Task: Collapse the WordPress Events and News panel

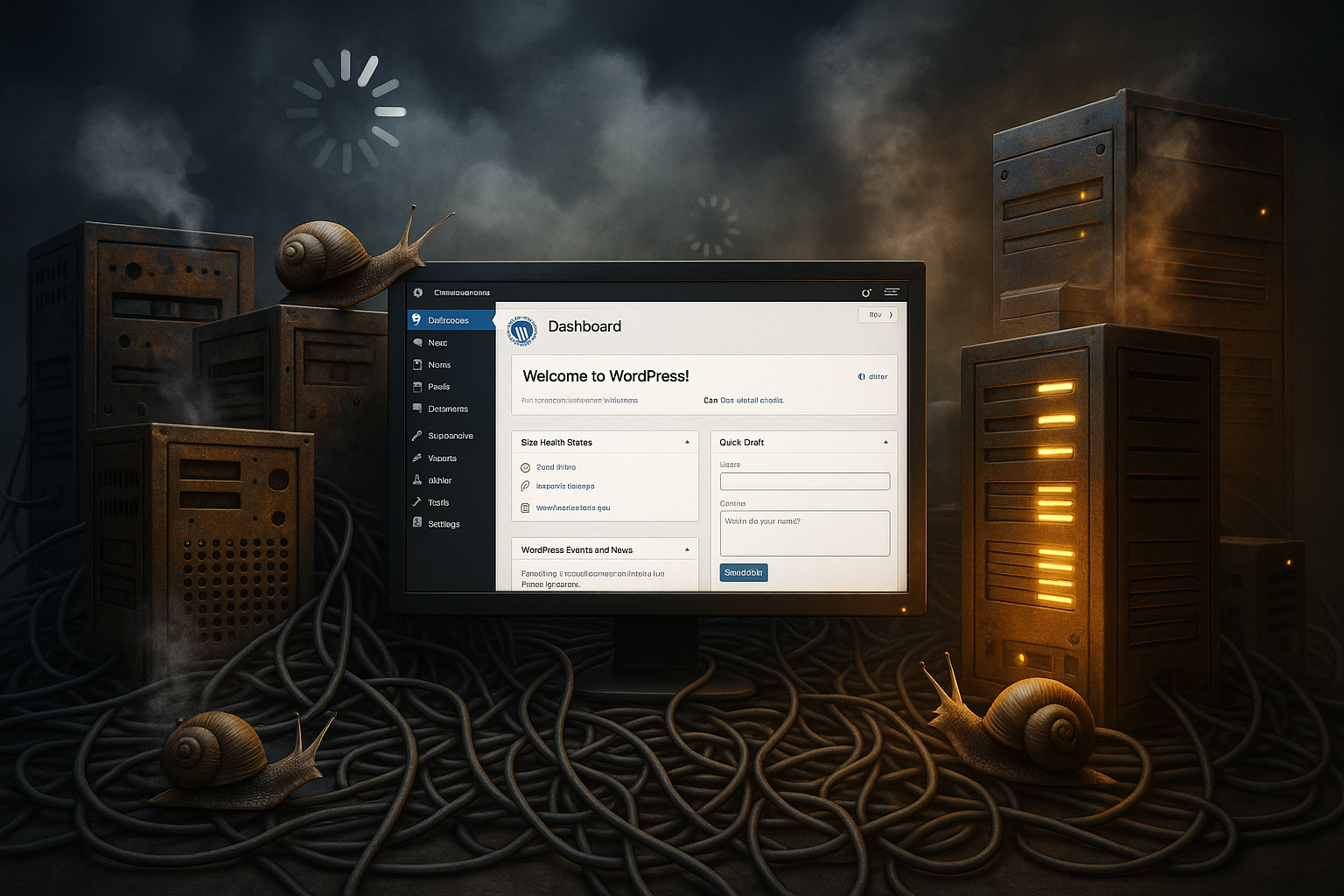Action: 687,549
